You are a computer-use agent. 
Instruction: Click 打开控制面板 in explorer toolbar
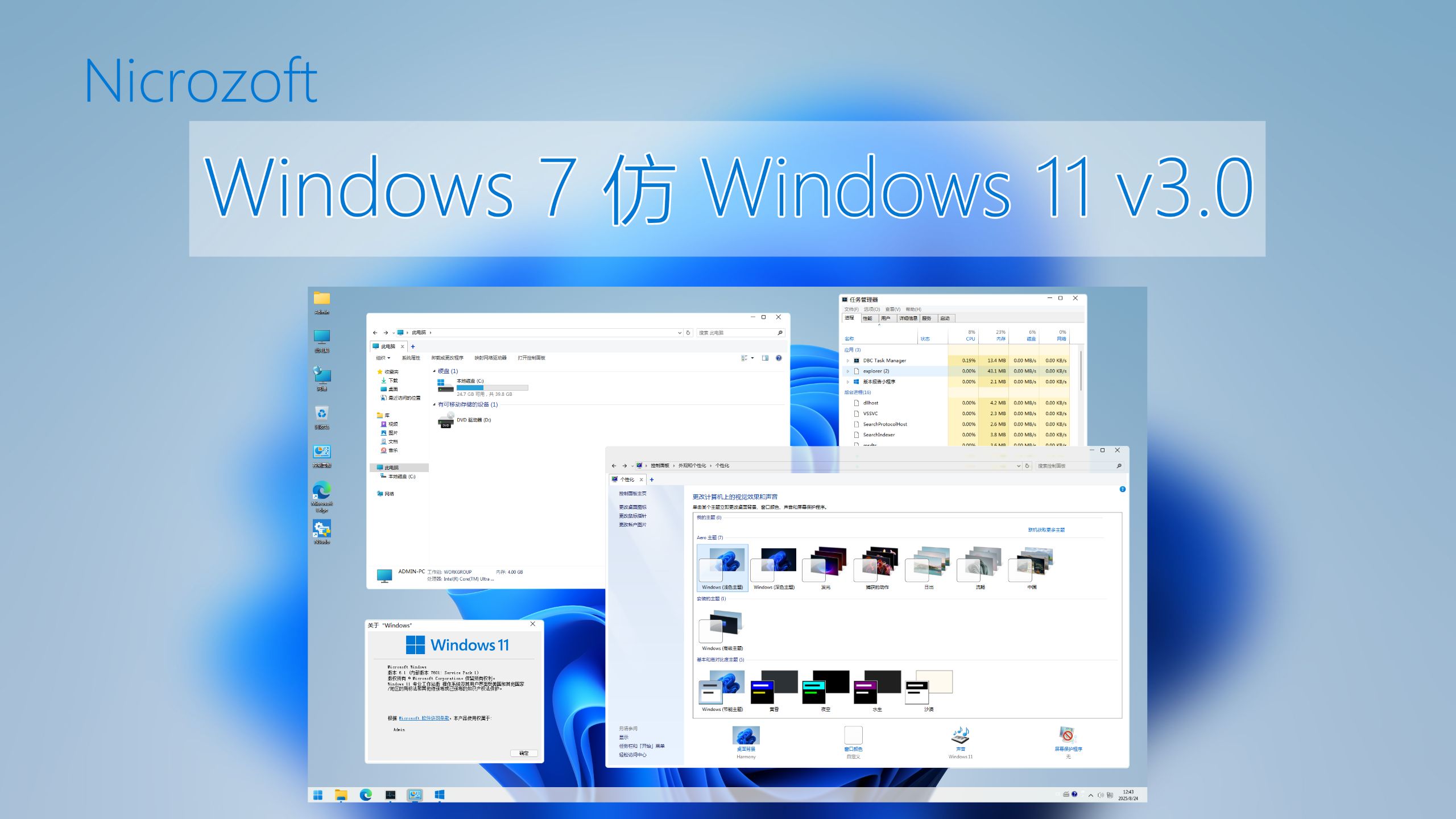(x=531, y=358)
